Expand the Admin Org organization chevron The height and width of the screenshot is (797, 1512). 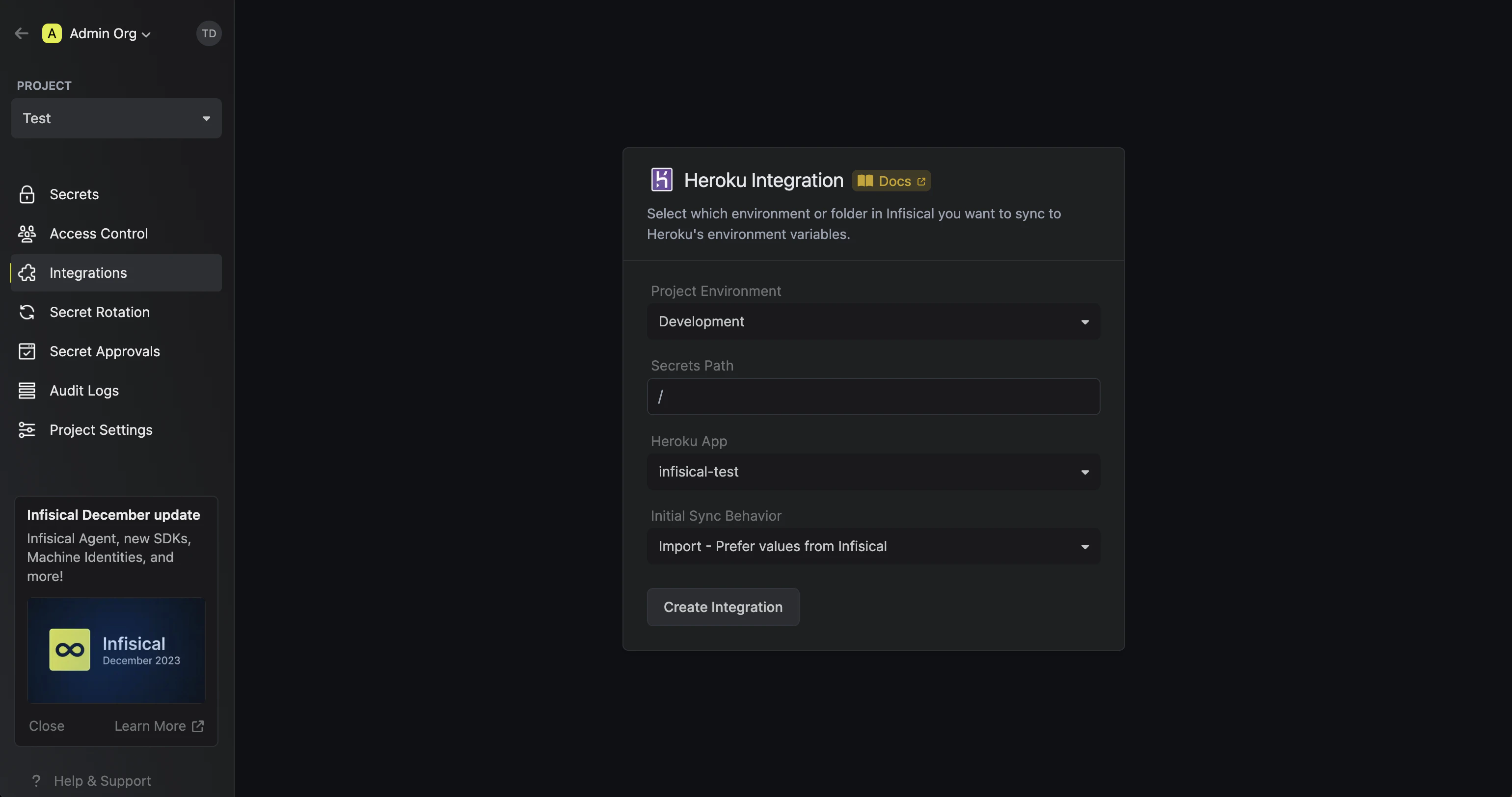point(146,35)
